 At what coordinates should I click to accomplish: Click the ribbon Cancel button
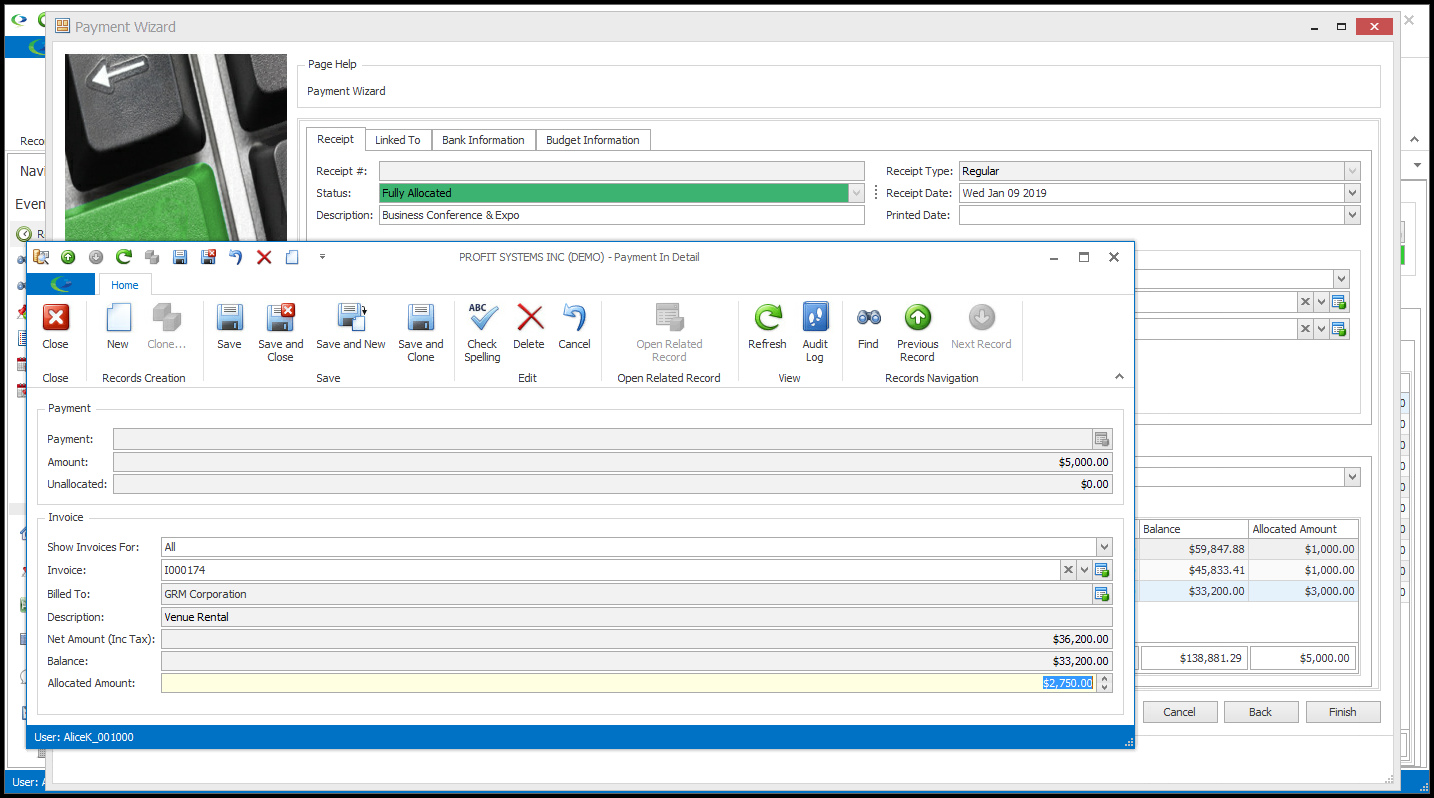[574, 327]
